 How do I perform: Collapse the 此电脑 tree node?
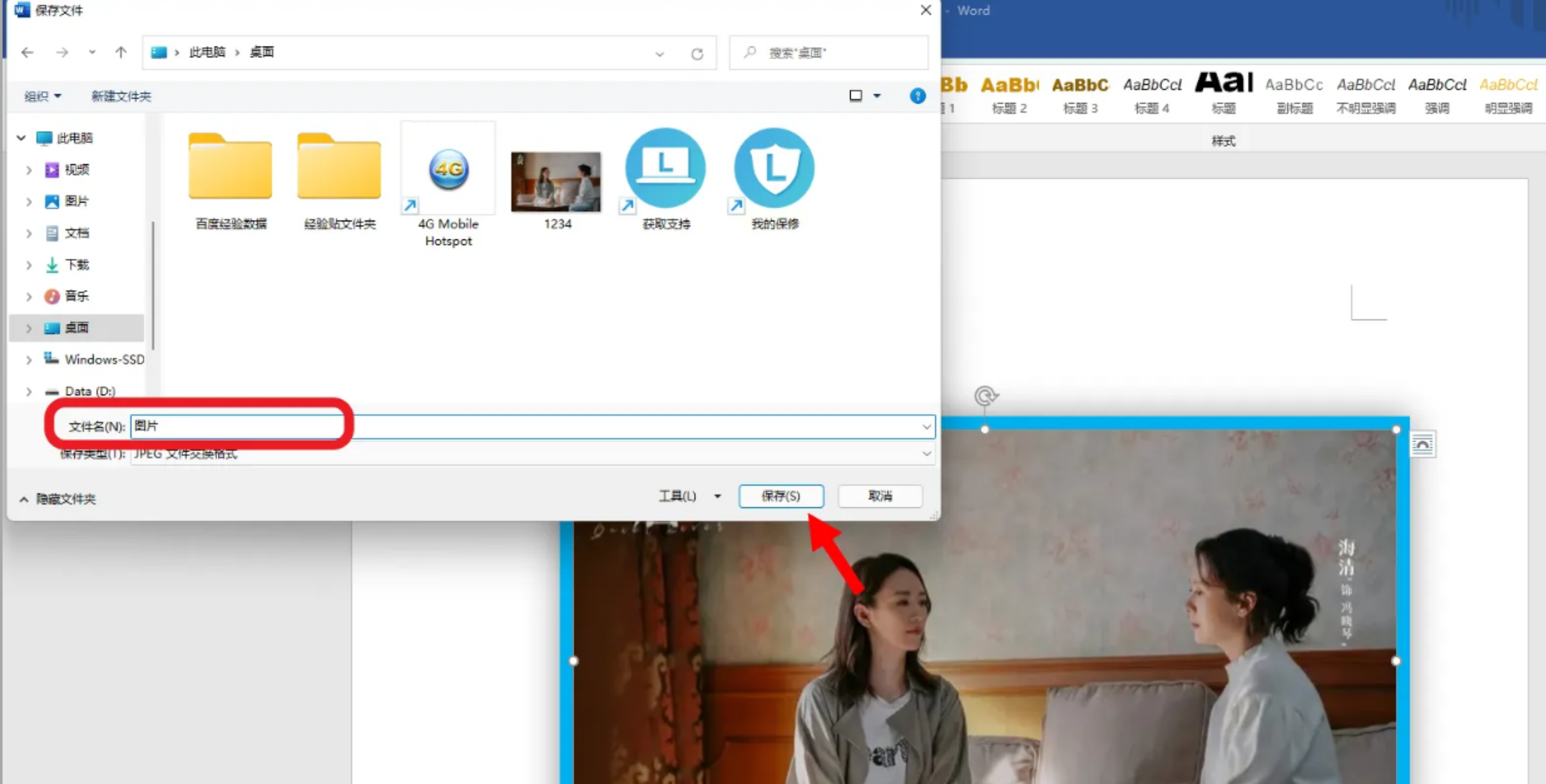click(21, 138)
